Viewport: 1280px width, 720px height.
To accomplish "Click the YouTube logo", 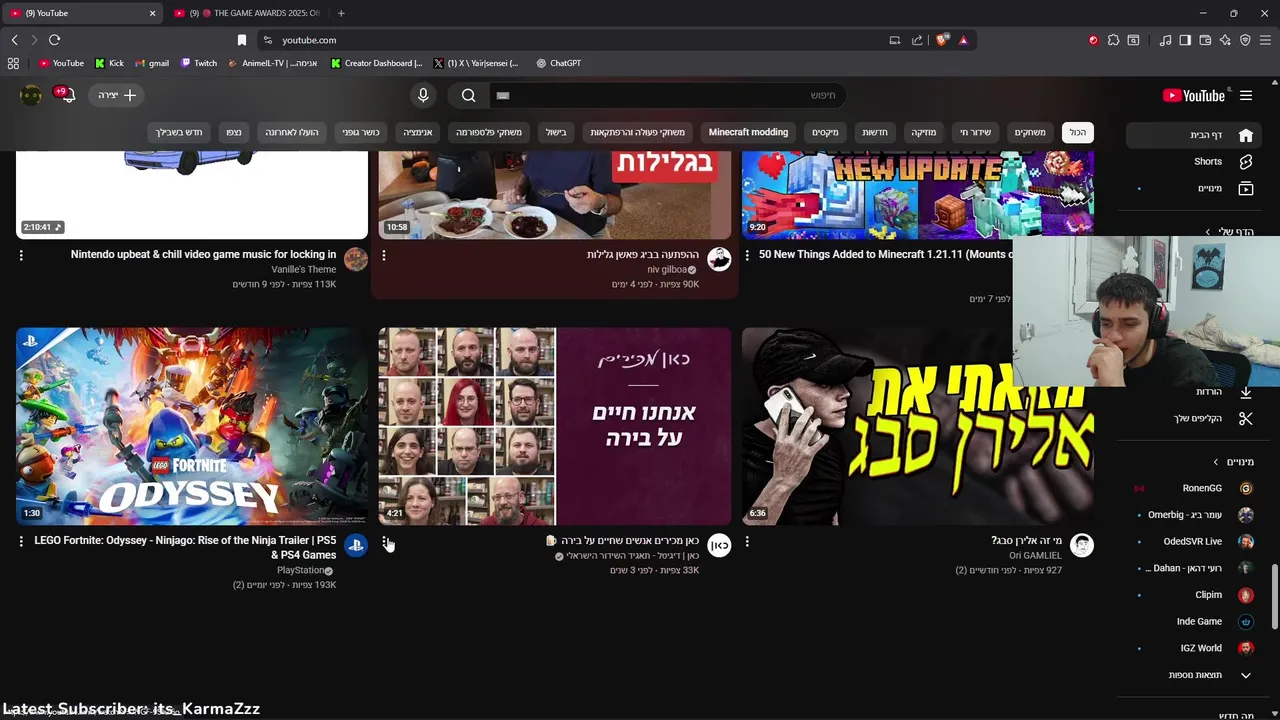I will pos(1194,96).
